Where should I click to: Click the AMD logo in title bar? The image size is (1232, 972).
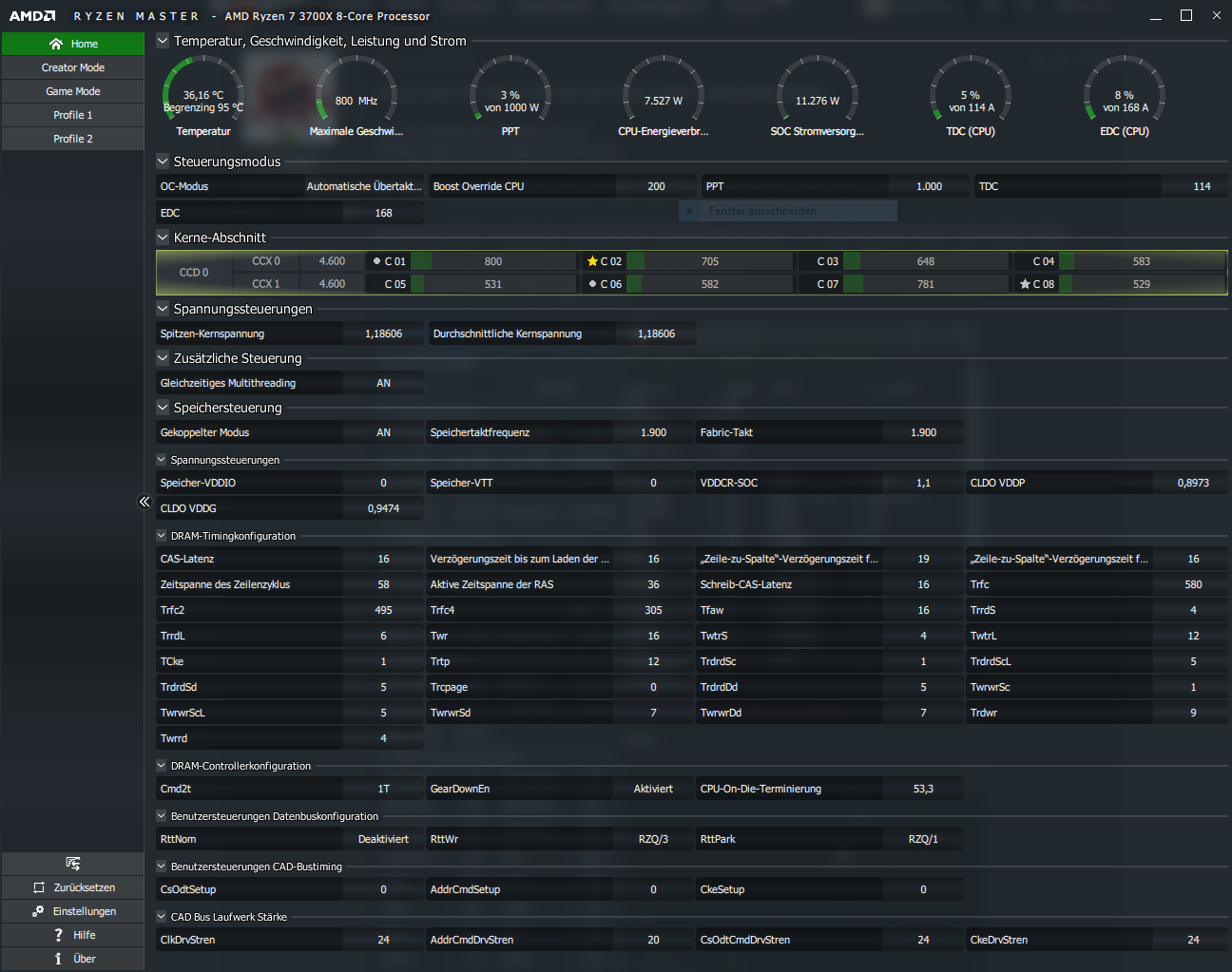tap(32, 16)
